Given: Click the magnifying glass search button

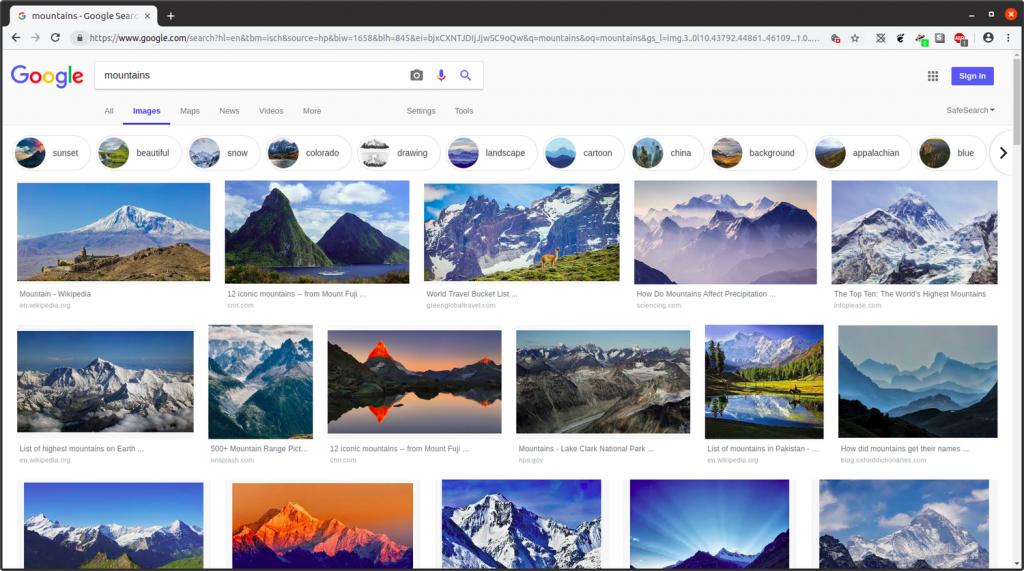Looking at the screenshot, I should coord(465,76).
